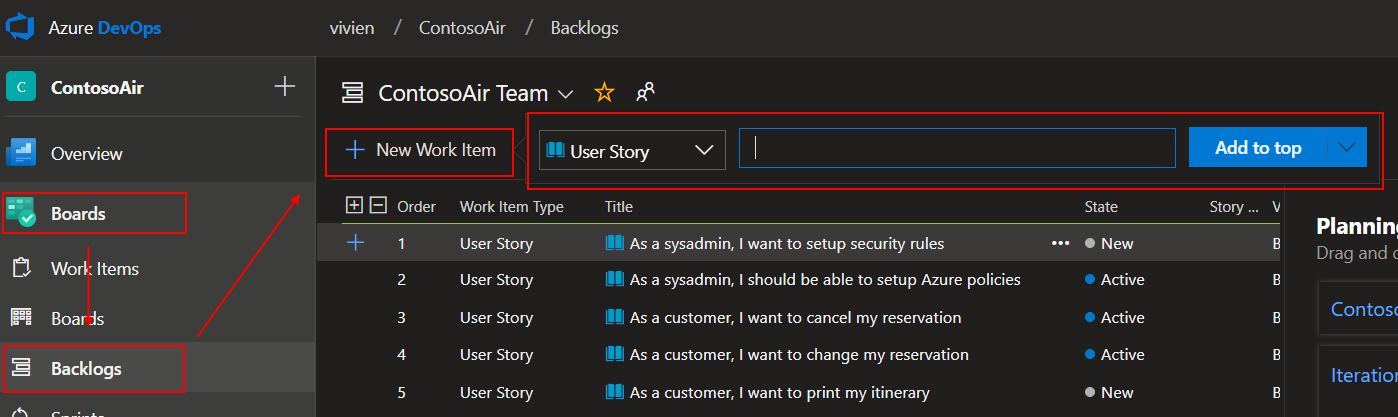
Task: Open Work Items in the sidebar
Action: [x=95, y=269]
